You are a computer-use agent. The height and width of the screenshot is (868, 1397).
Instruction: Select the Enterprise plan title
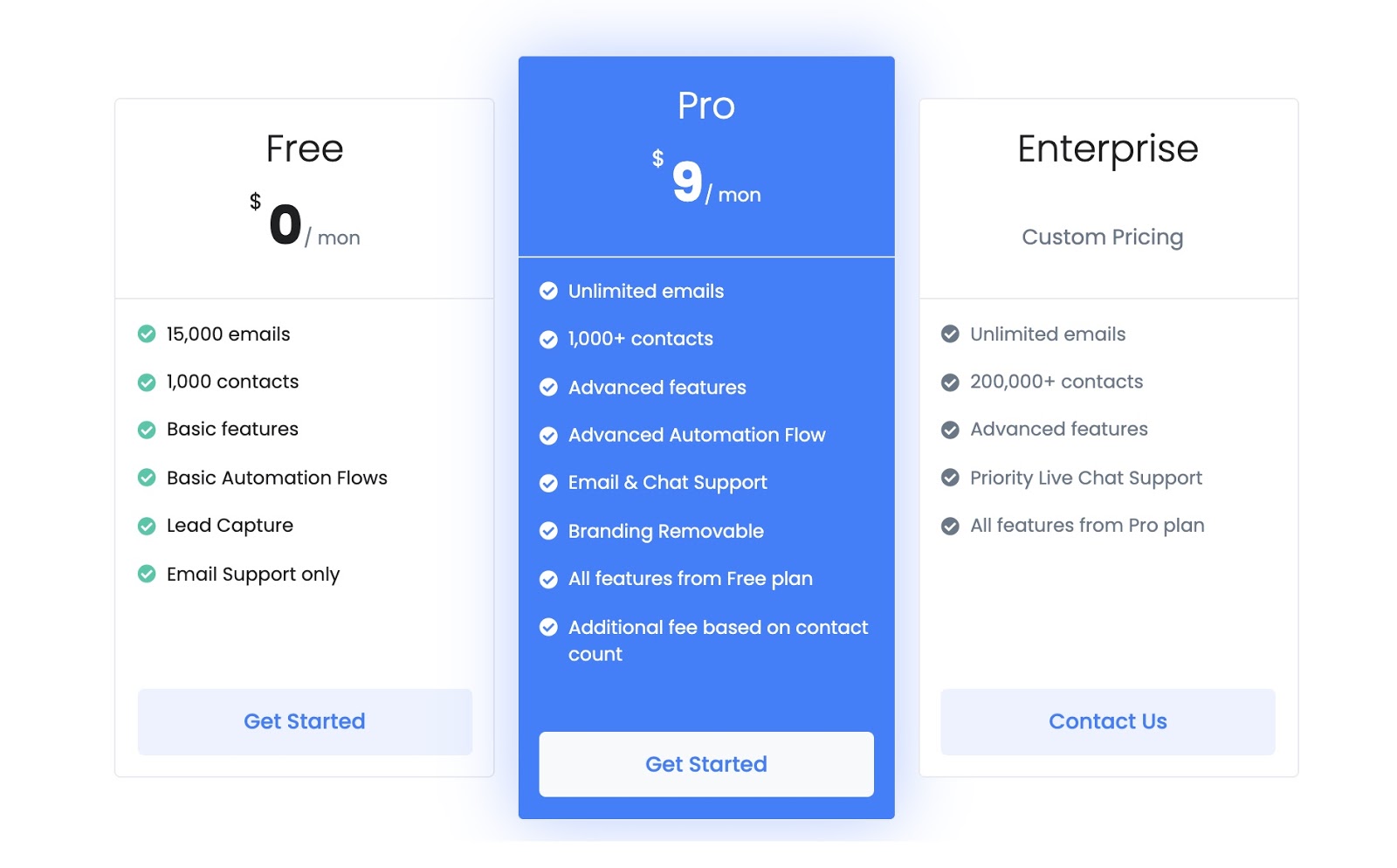point(1107,148)
